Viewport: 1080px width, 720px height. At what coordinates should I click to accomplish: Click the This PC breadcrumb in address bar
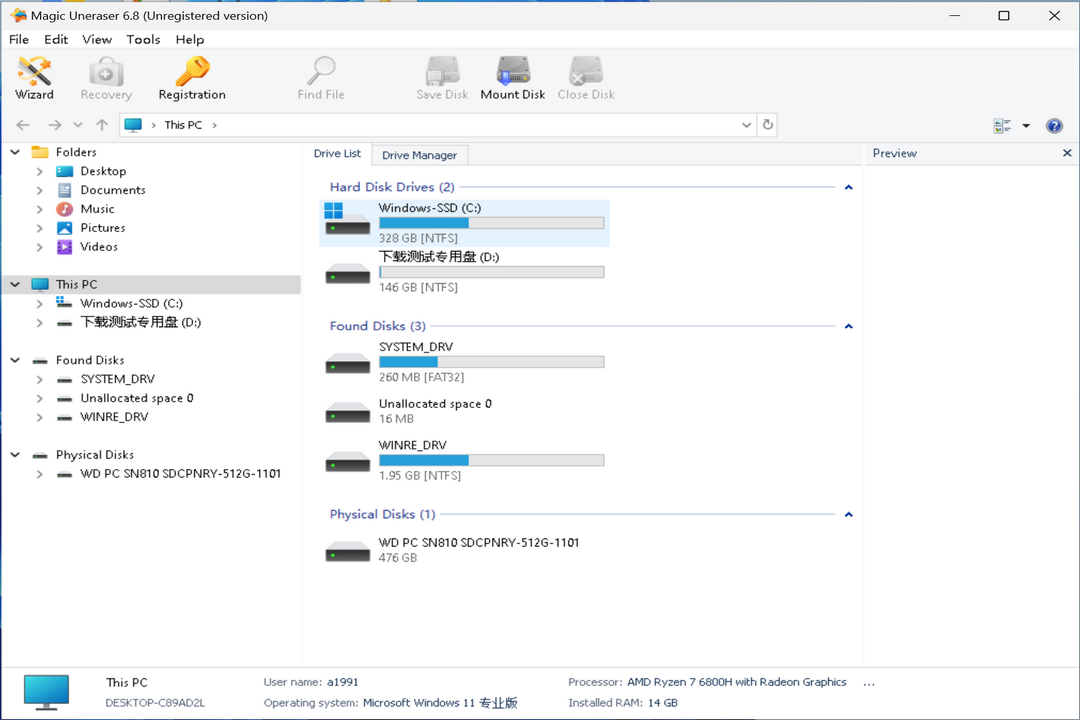pos(183,125)
